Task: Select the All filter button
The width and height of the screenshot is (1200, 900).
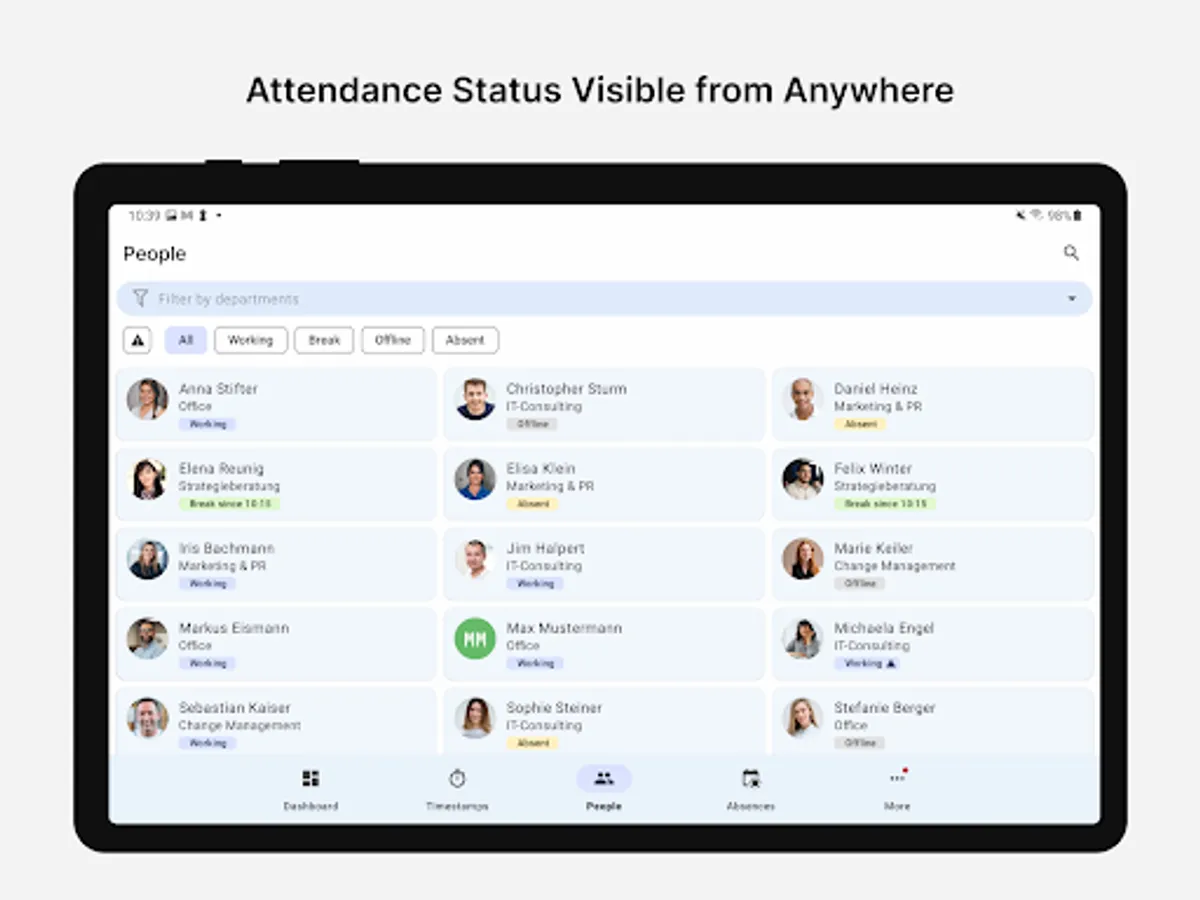Action: (184, 340)
